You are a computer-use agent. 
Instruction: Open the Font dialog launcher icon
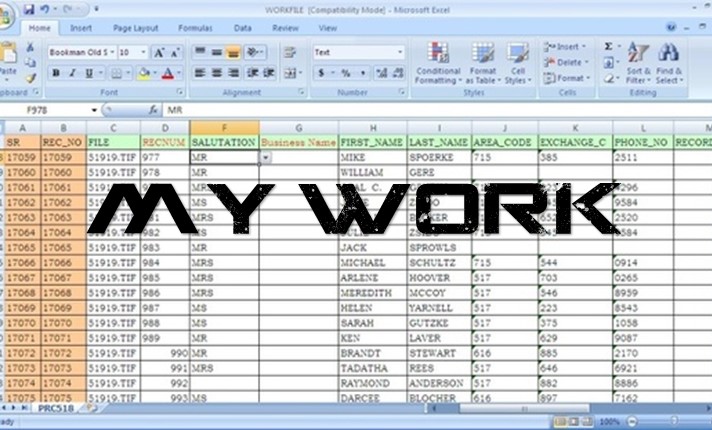pyautogui.click(x=180, y=92)
